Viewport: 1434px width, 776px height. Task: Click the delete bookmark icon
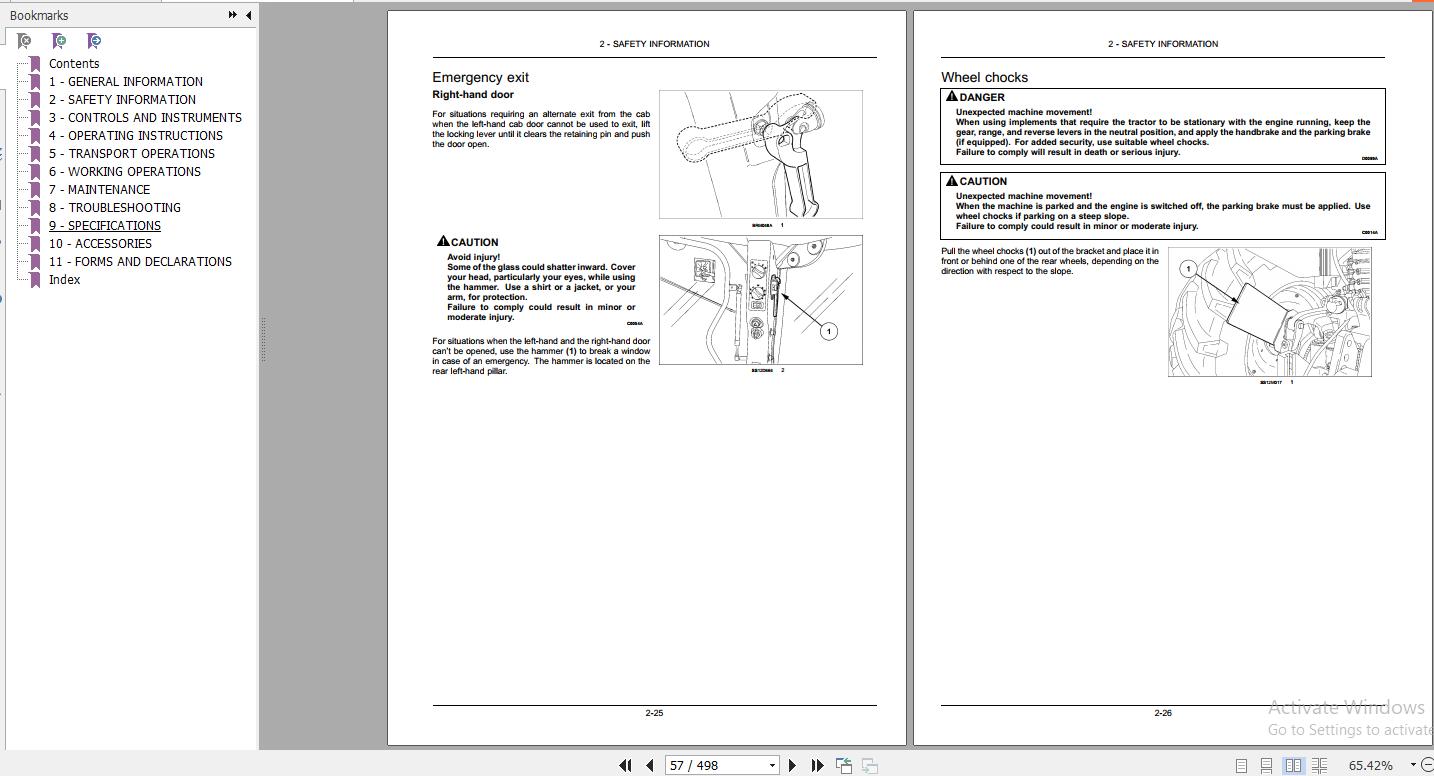pyautogui.click(x=24, y=41)
